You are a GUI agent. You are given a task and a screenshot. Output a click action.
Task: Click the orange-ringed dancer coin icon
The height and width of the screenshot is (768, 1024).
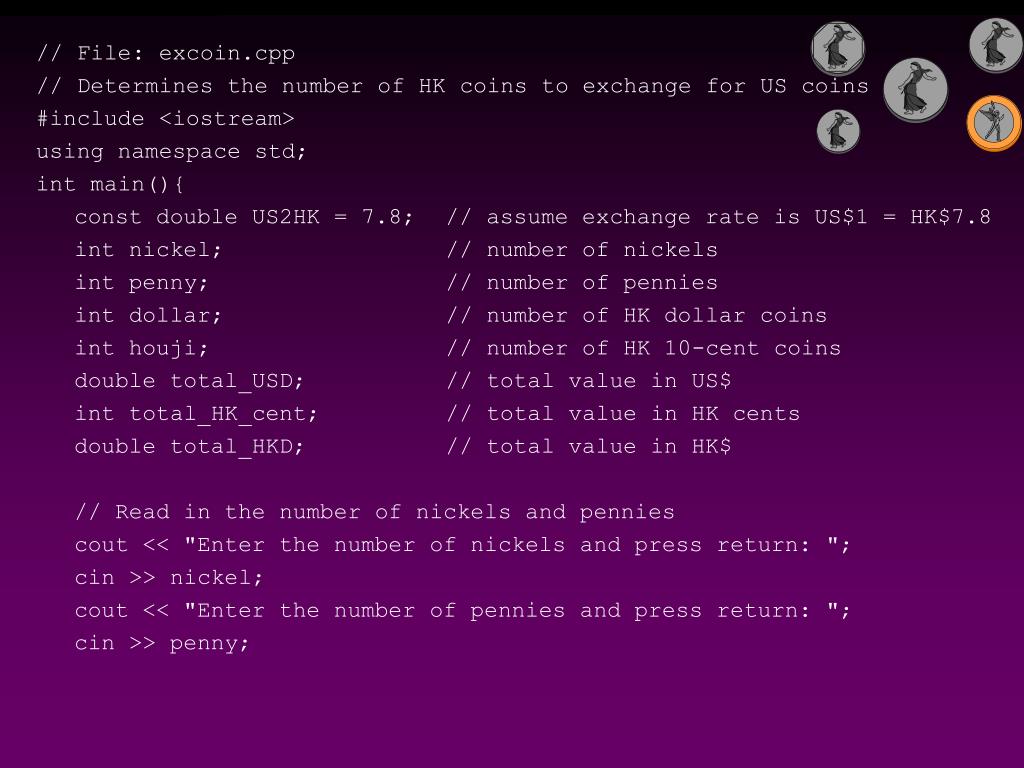[x=994, y=123]
